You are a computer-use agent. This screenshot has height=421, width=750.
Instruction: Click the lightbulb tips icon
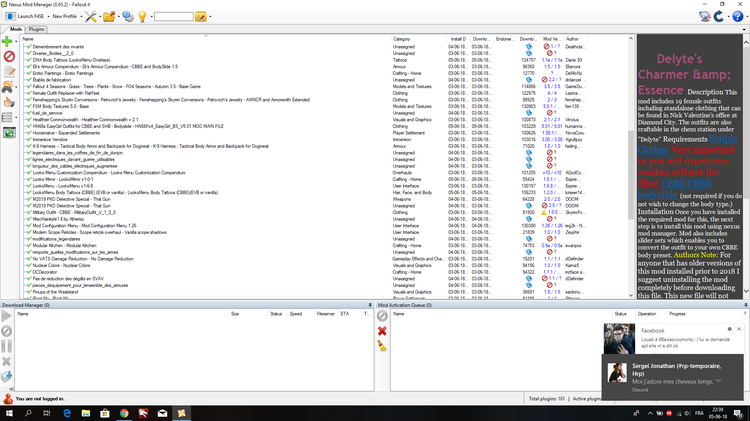tap(142, 17)
